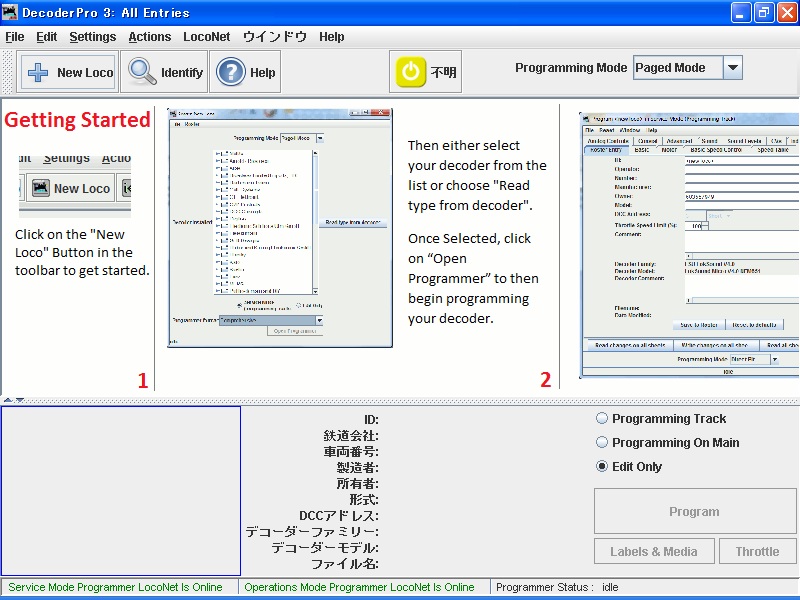Click the empty roster list panel
The image size is (800, 600).
[121, 491]
